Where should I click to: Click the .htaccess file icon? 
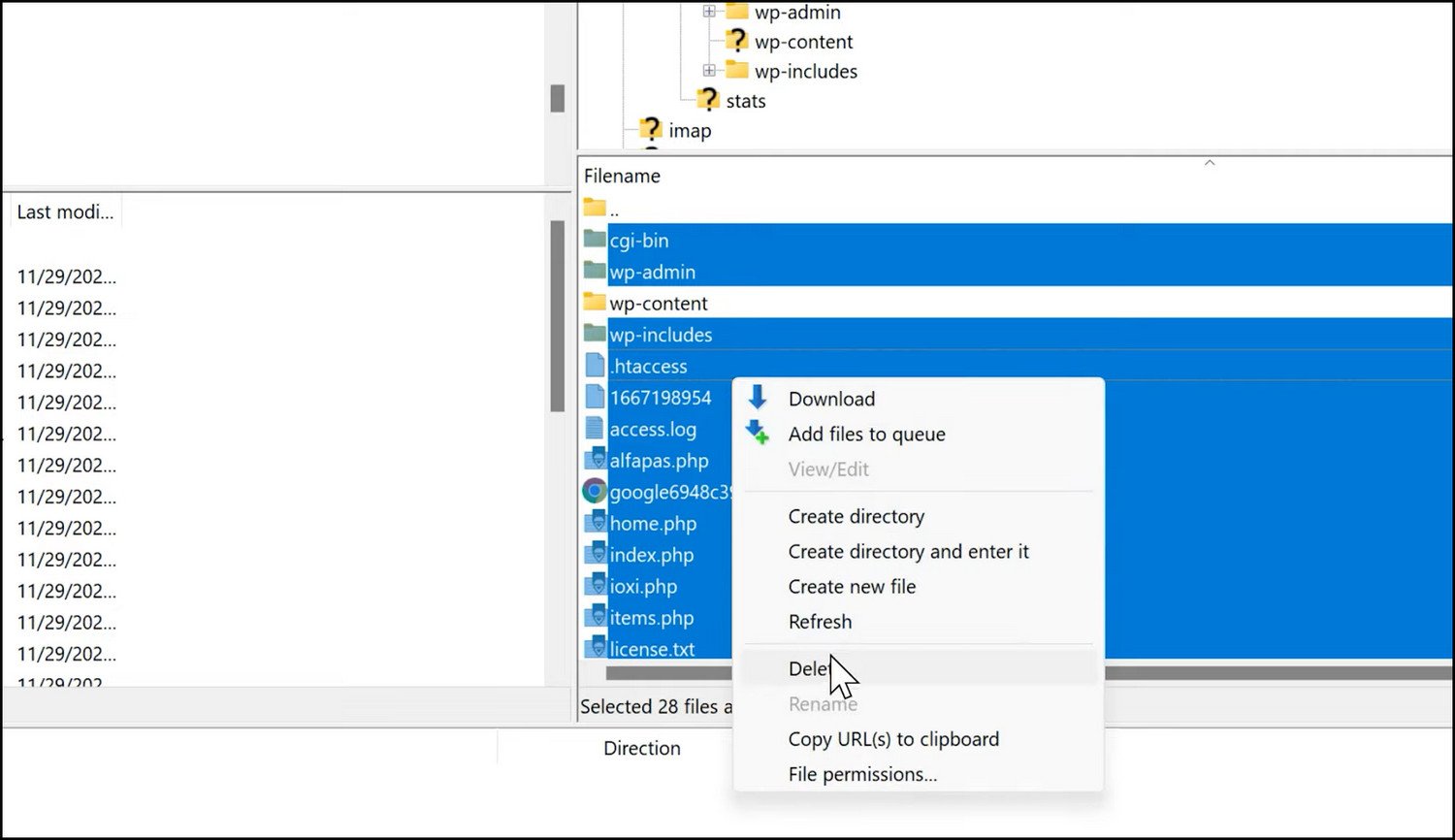tap(595, 366)
